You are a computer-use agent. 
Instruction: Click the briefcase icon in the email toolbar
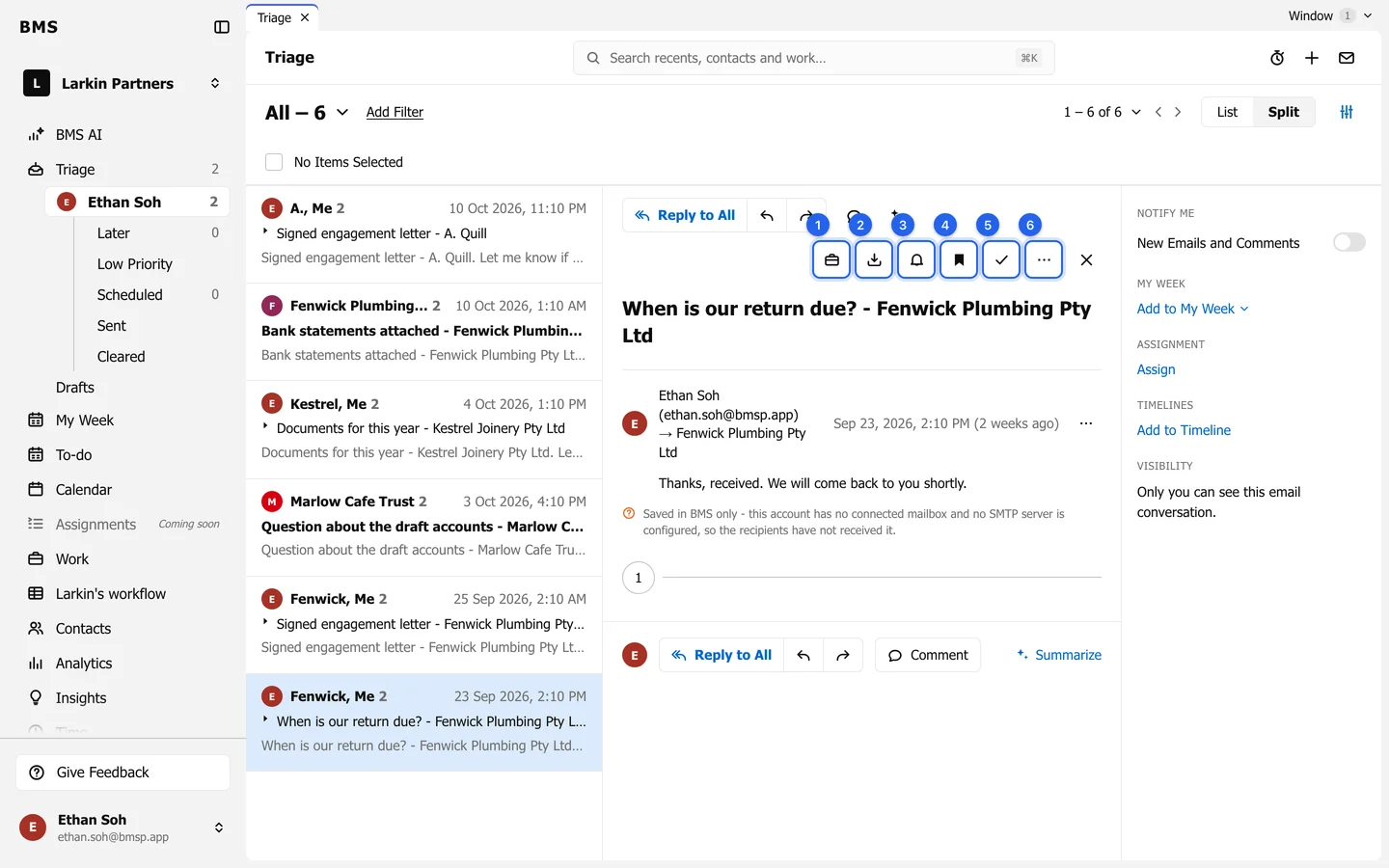(x=831, y=259)
